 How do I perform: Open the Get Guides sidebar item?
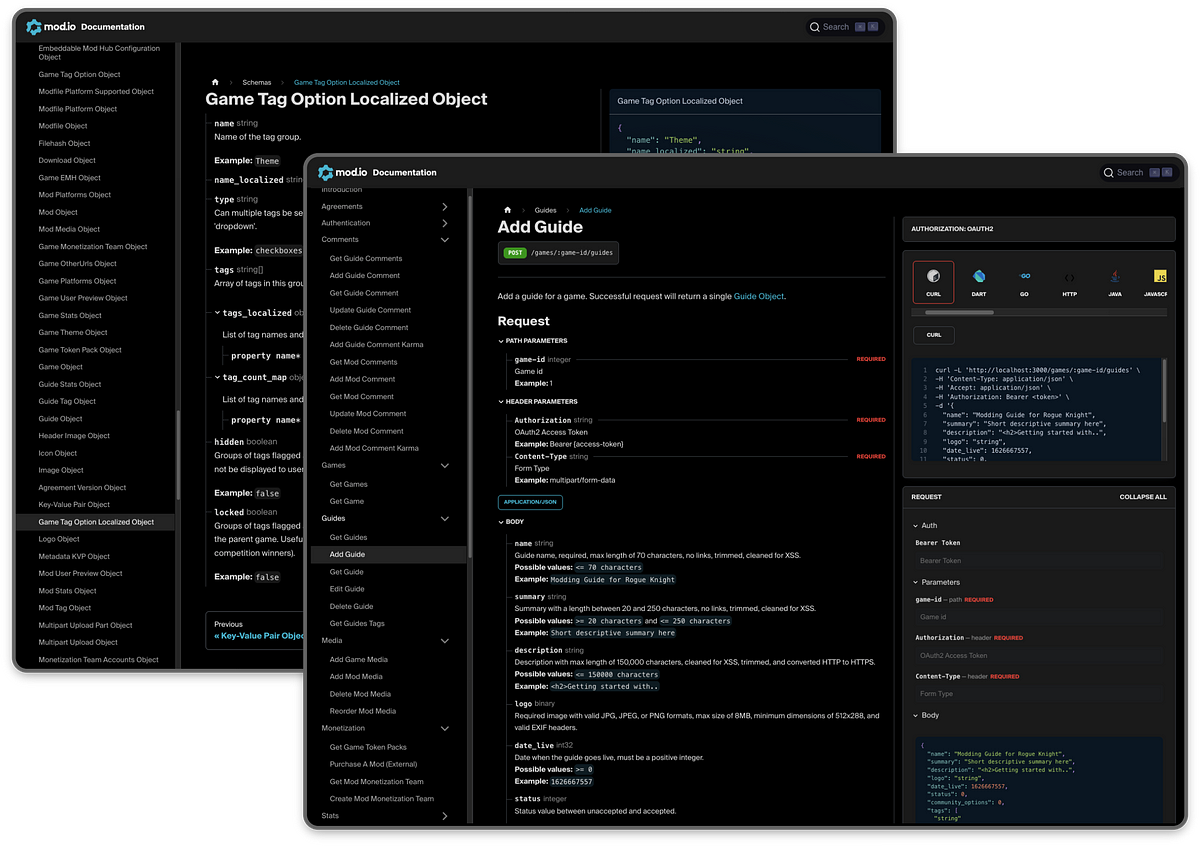tap(348, 537)
